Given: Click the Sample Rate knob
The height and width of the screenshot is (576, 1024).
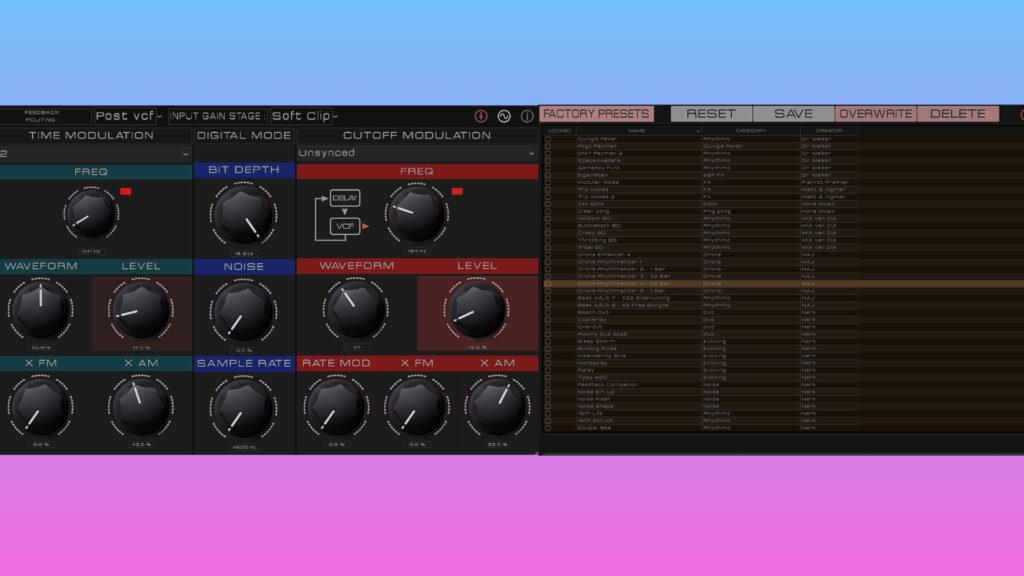Looking at the screenshot, I should pyautogui.click(x=243, y=408).
